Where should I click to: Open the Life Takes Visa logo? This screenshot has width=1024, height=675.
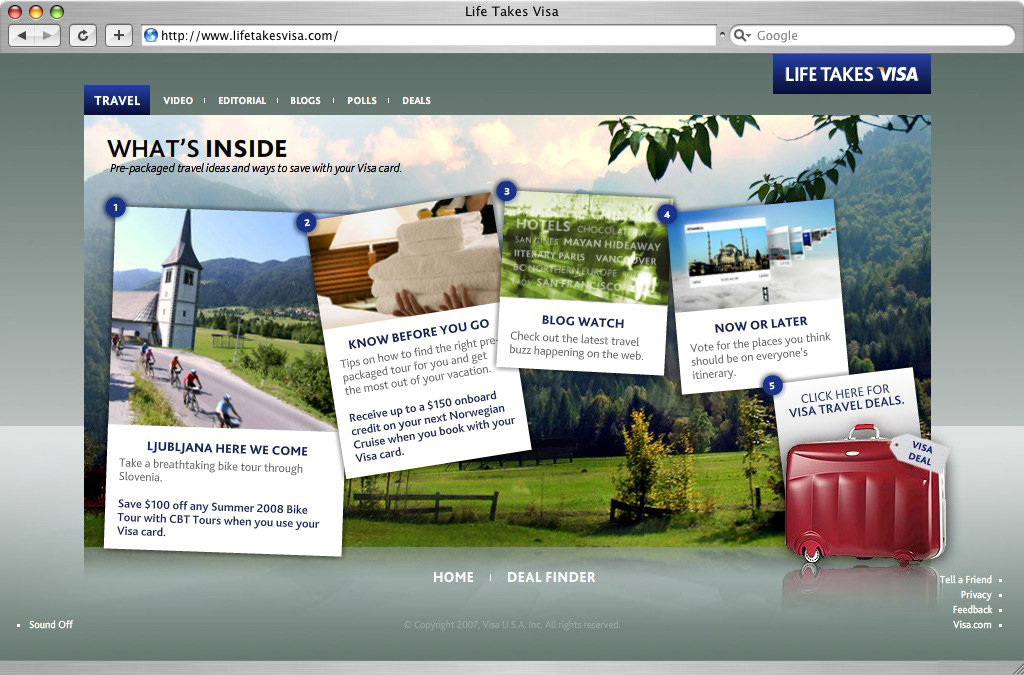(x=852, y=74)
